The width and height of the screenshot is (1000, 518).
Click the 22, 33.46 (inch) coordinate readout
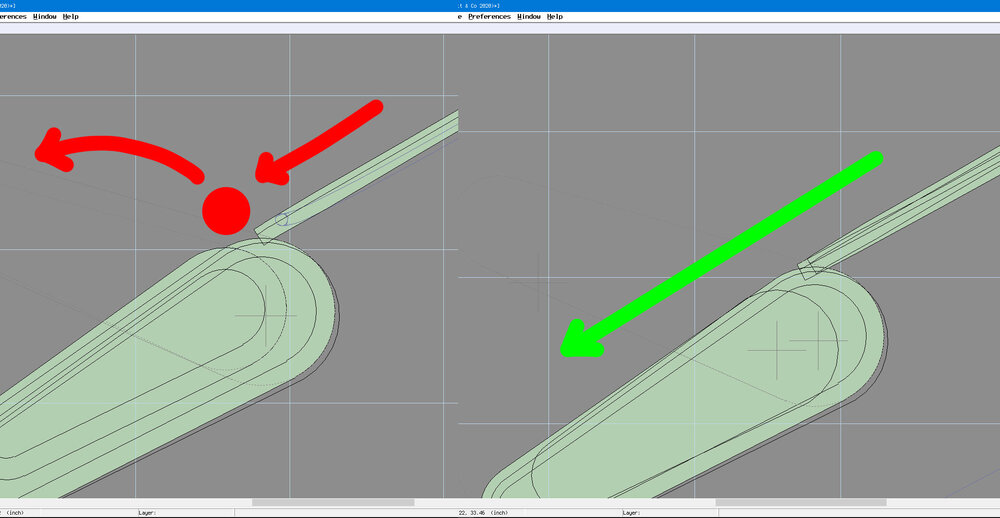point(483,512)
